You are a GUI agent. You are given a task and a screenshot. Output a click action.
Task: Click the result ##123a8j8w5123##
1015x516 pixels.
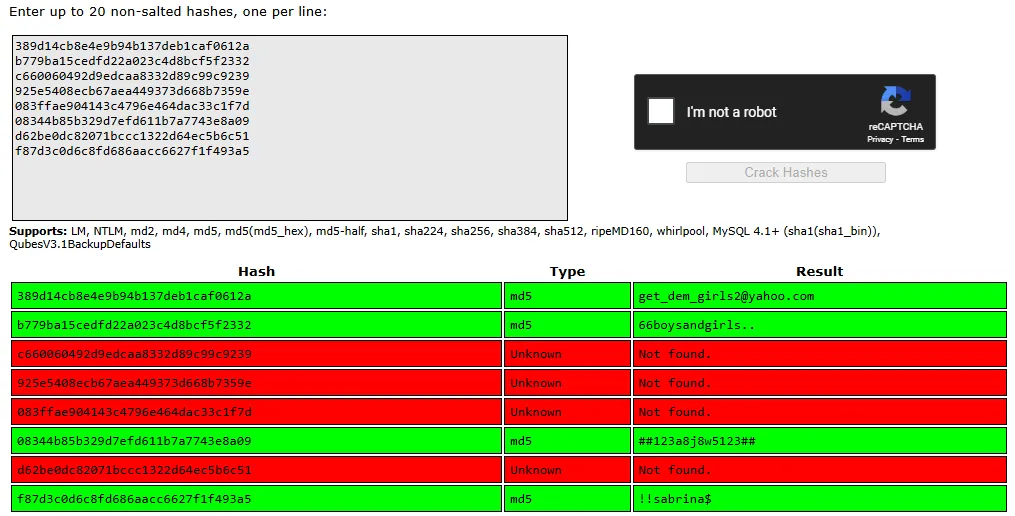(696, 441)
